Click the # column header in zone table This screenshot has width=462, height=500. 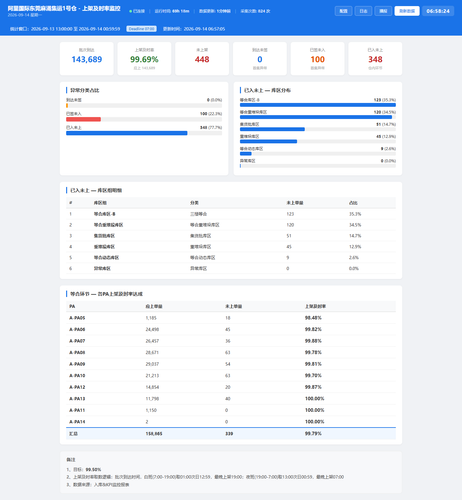click(70, 203)
